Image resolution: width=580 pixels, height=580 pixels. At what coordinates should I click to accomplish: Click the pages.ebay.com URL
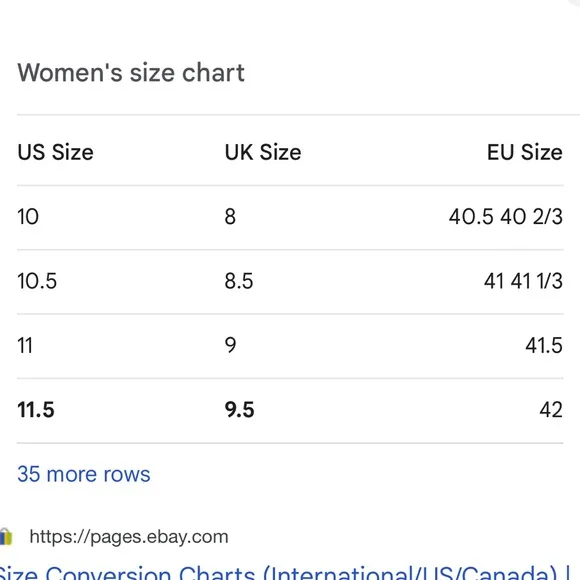(129, 537)
